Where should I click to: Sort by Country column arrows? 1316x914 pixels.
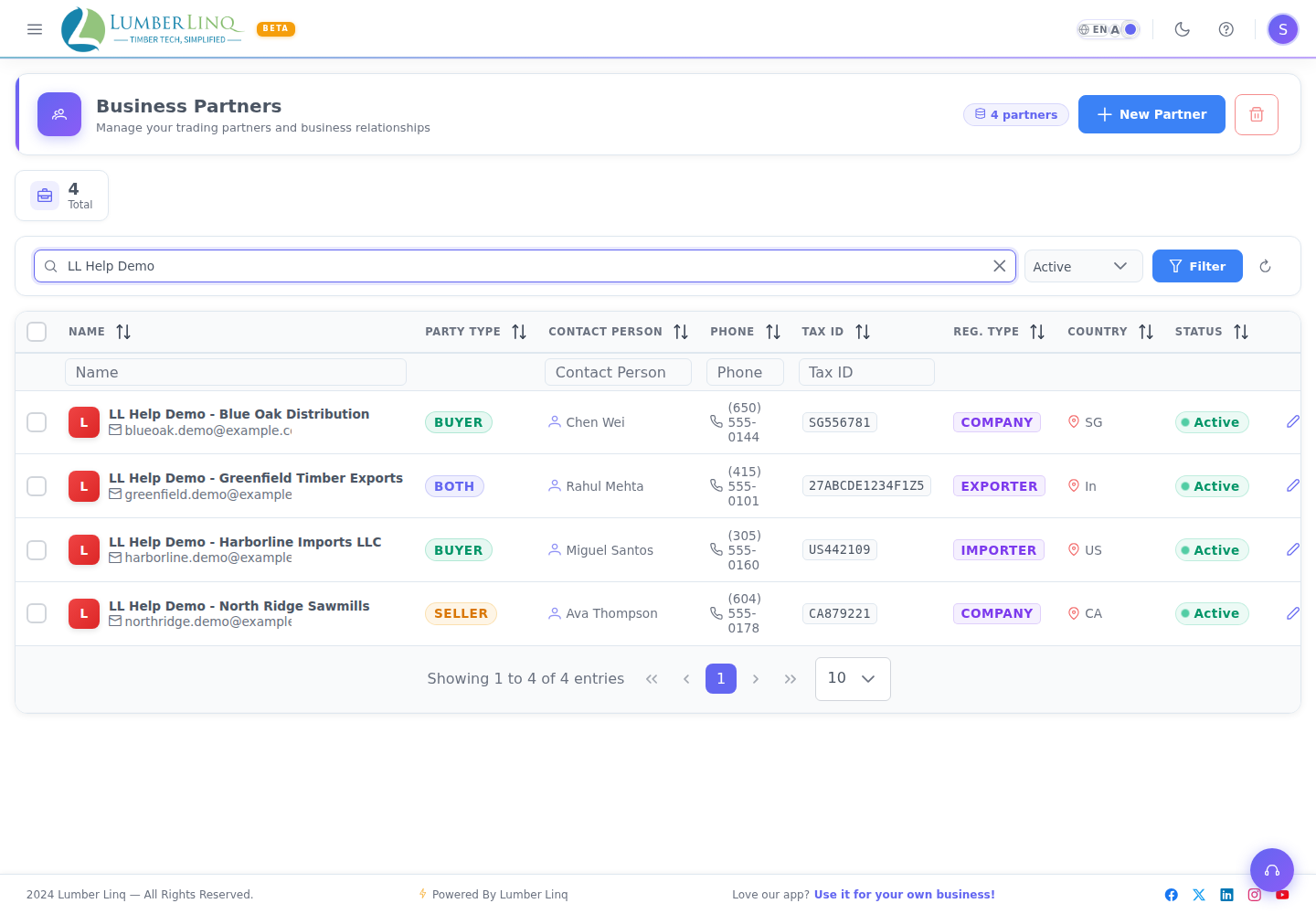click(x=1146, y=332)
